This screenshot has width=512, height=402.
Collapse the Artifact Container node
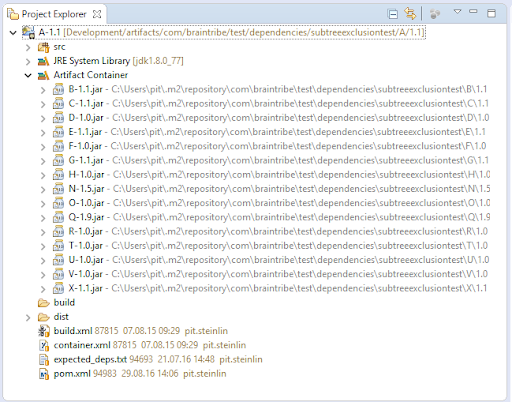(x=28, y=76)
